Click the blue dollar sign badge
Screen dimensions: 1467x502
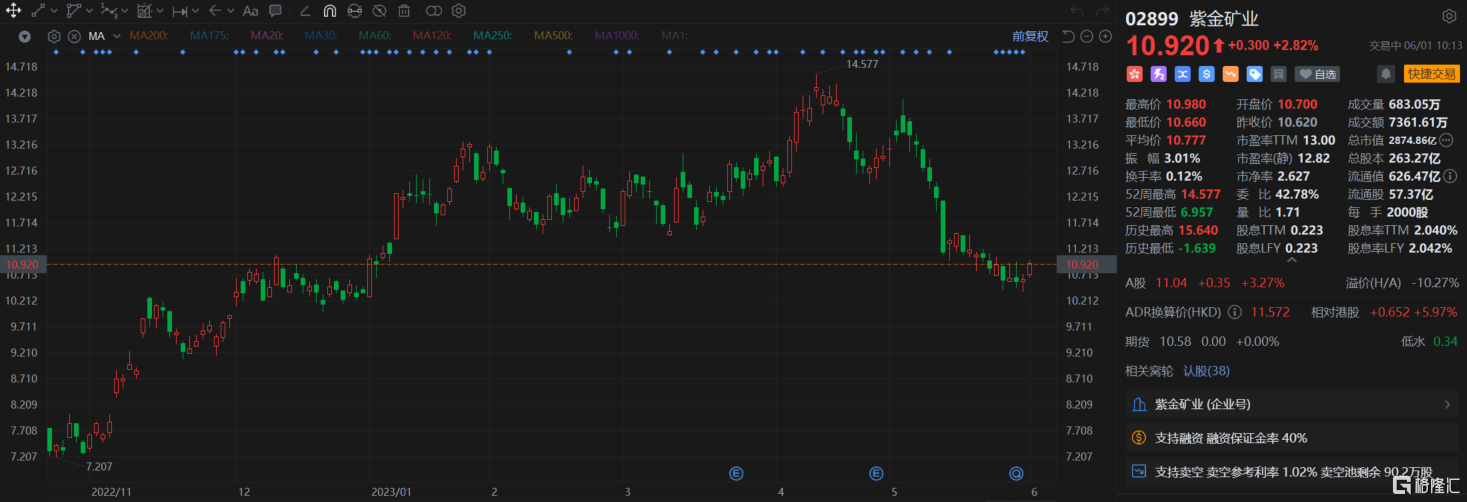[x=1207, y=74]
